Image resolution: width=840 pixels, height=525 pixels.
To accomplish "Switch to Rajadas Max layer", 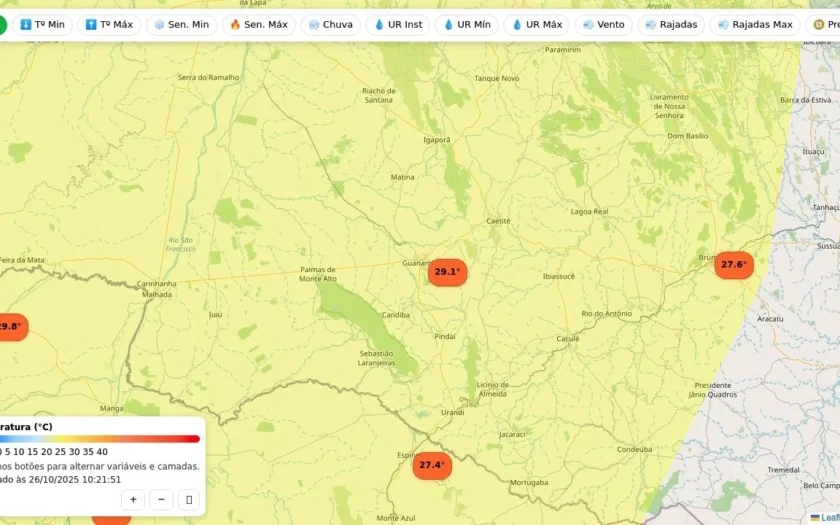I will (x=755, y=25).
